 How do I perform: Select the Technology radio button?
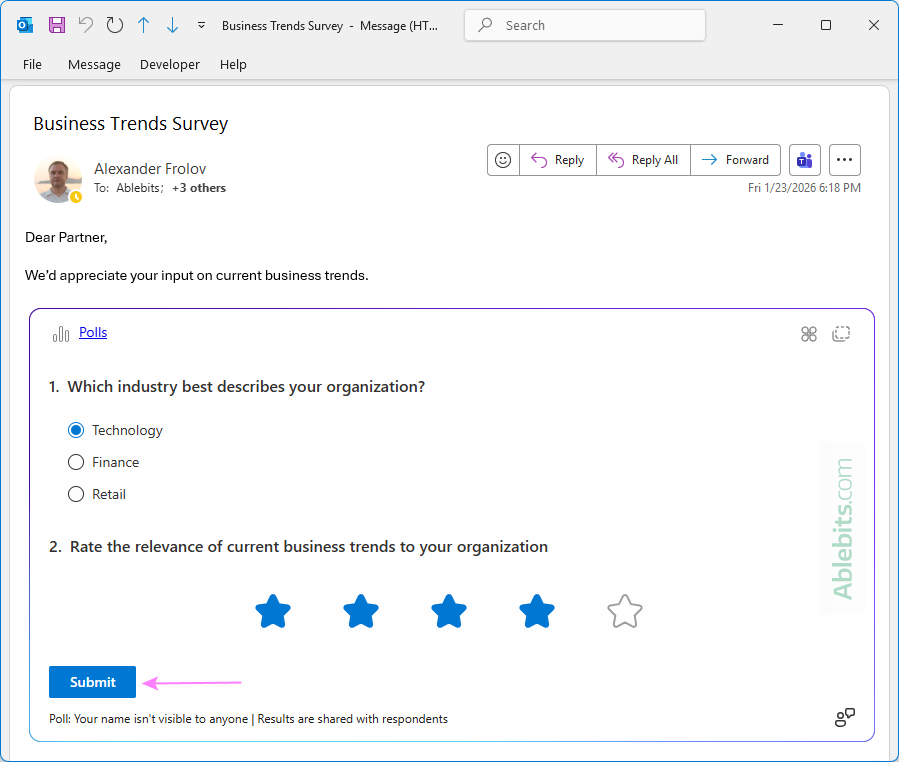point(76,429)
